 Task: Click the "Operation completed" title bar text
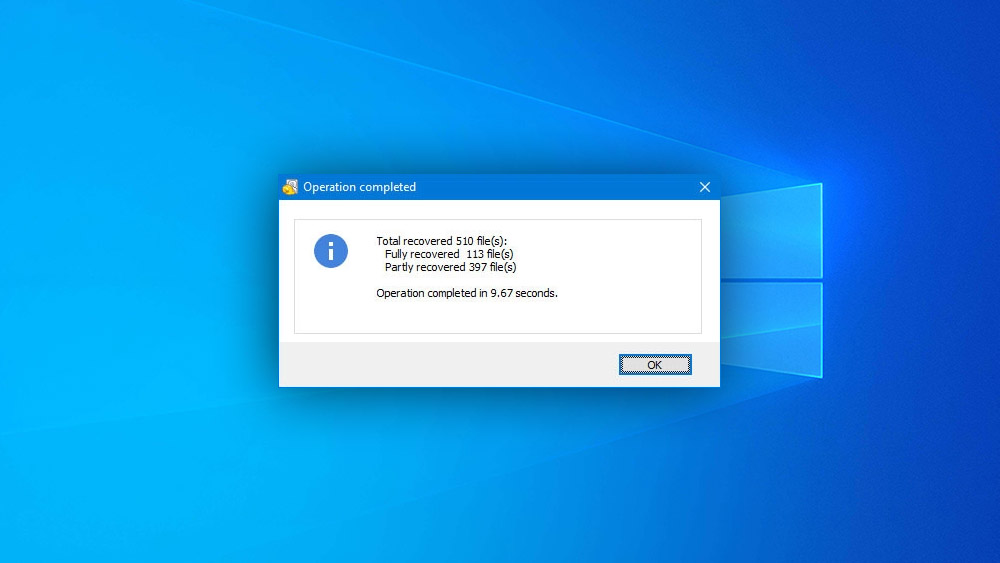tap(360, 187)
